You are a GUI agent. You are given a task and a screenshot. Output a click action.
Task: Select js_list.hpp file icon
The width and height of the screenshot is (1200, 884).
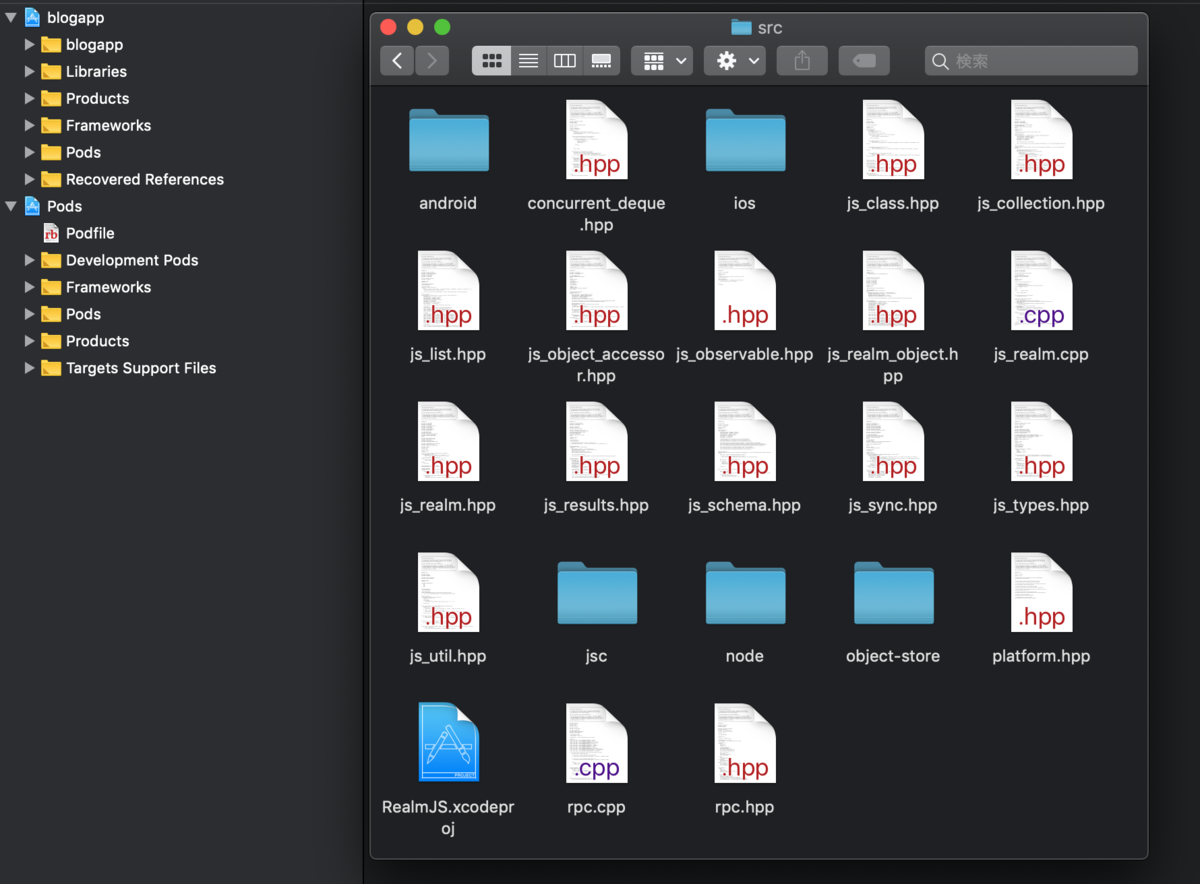tap(448, 291)
